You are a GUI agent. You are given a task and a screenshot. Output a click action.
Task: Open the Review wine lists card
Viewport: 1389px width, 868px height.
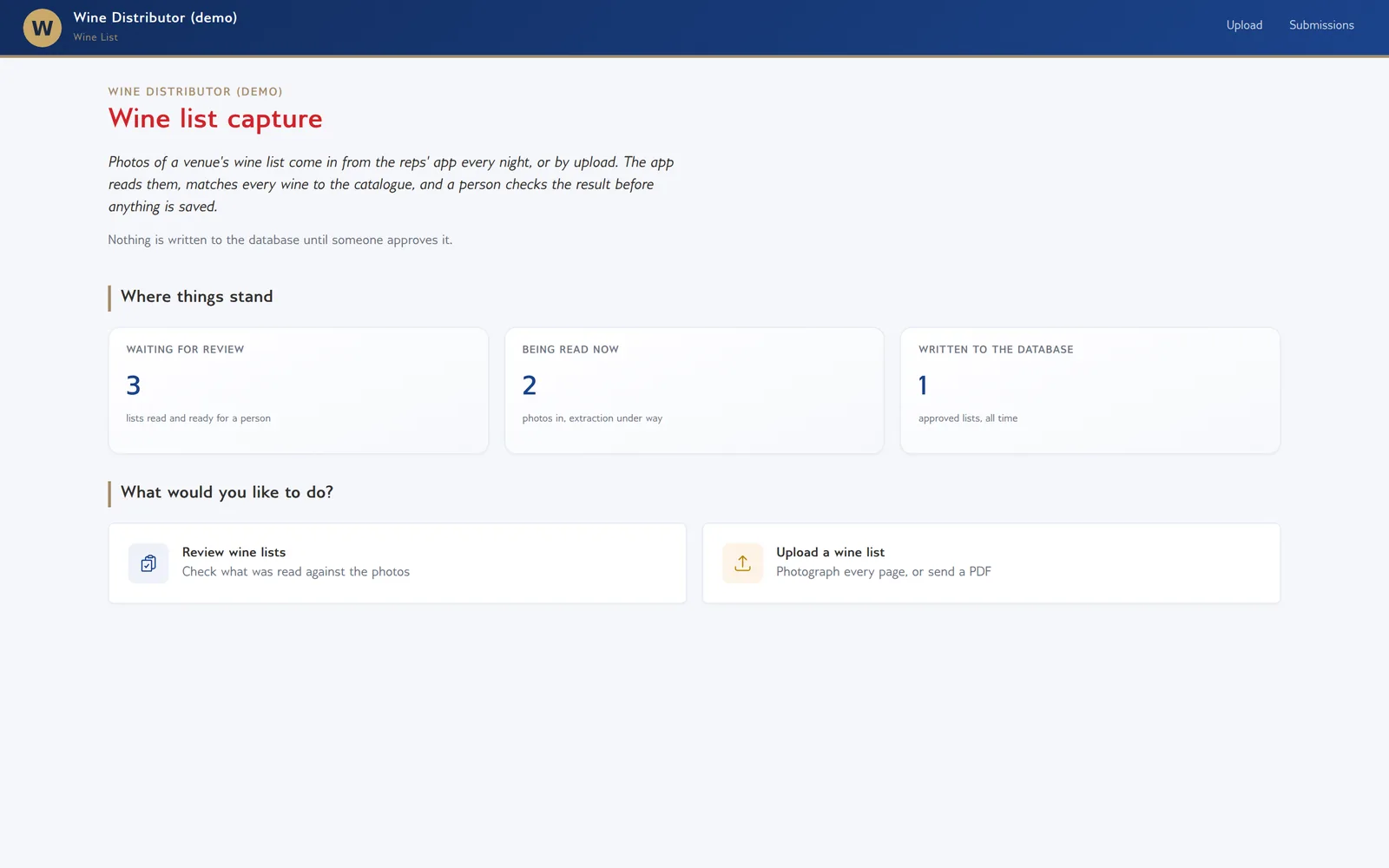coord(398,563)
